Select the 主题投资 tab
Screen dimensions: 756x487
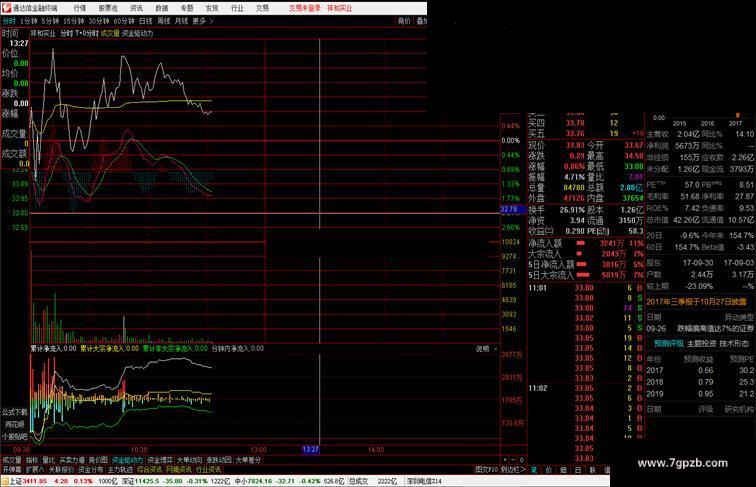(702, 344)
